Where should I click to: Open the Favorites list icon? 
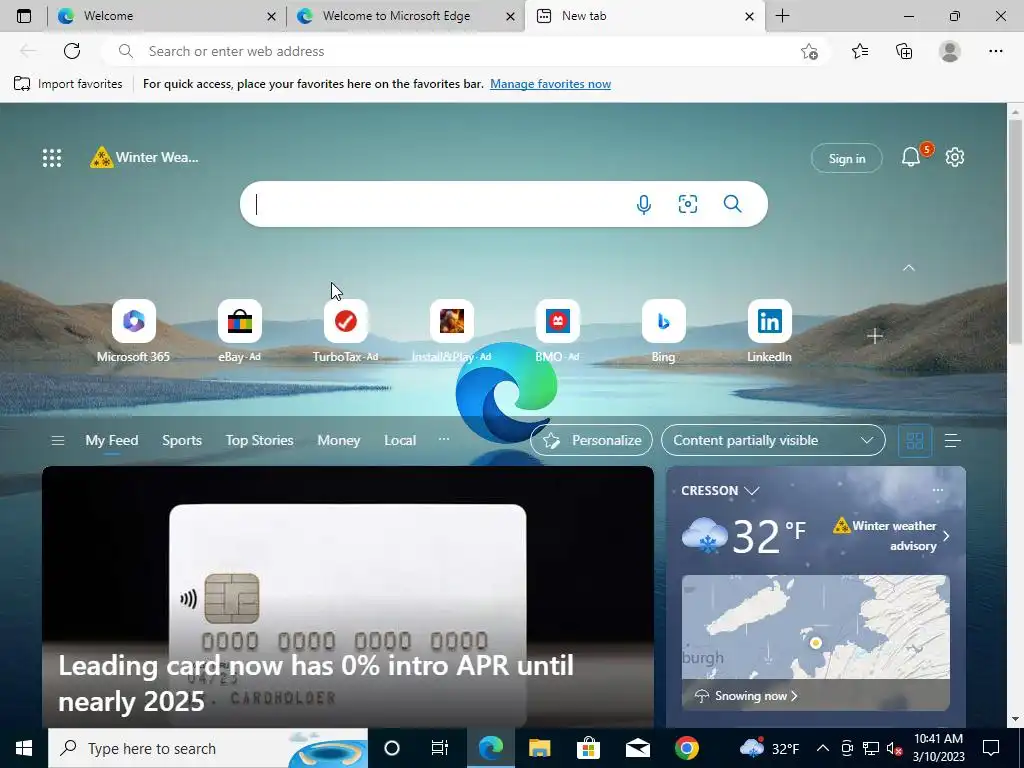(860, 51)
